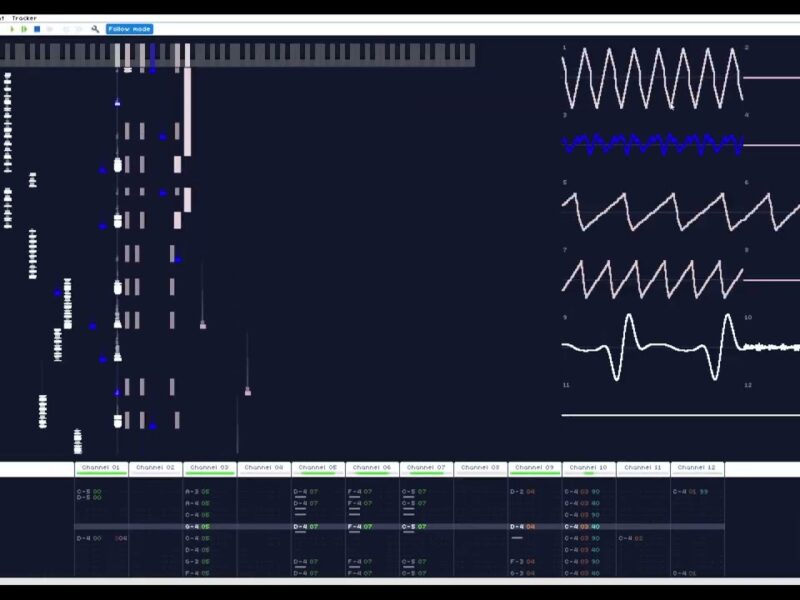Toggle mute on Channel 08 header
Screen dimensions: 800x600
click(481, 469)
